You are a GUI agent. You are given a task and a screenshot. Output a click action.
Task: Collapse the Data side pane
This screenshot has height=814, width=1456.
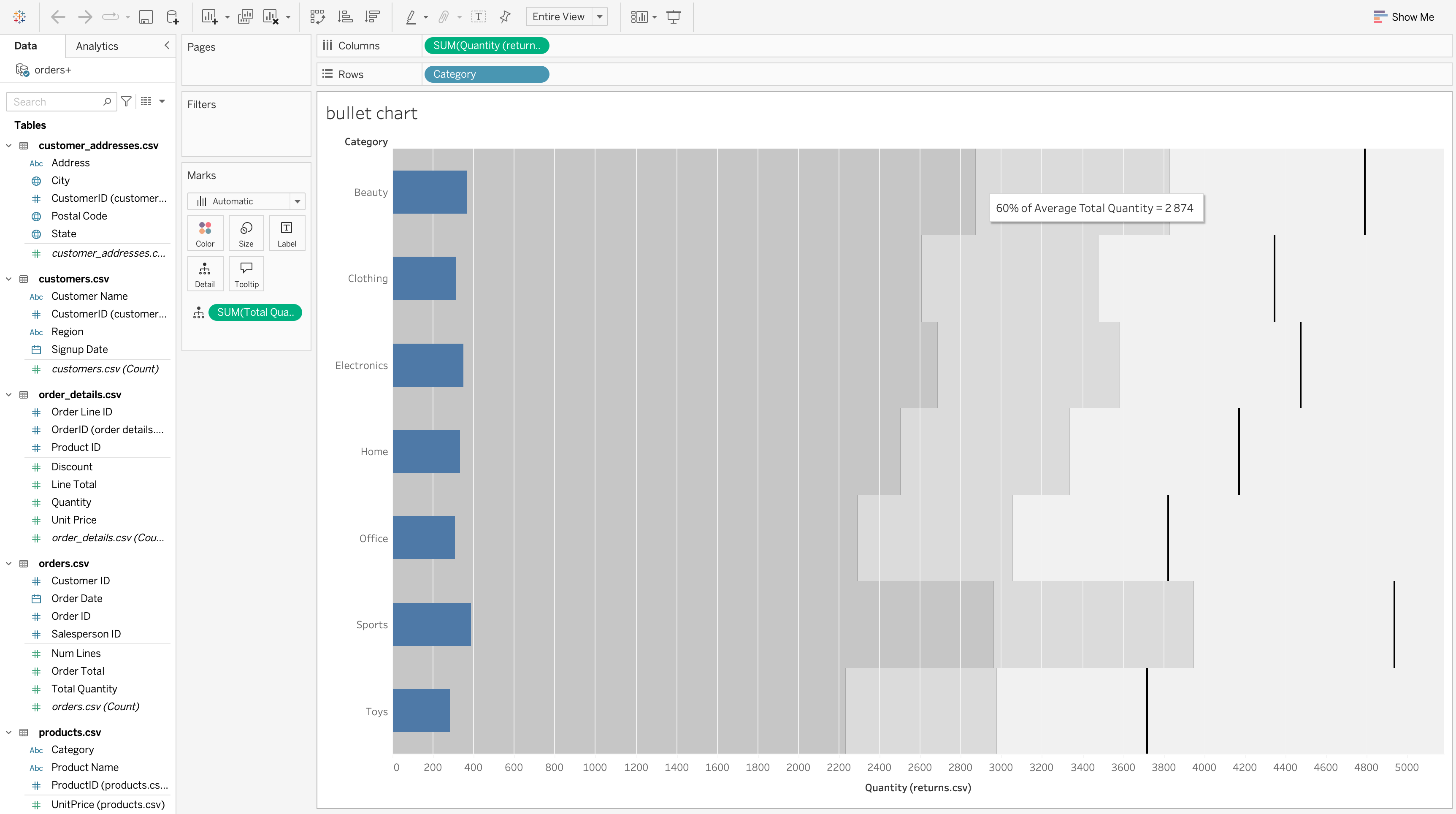(167, 45)
